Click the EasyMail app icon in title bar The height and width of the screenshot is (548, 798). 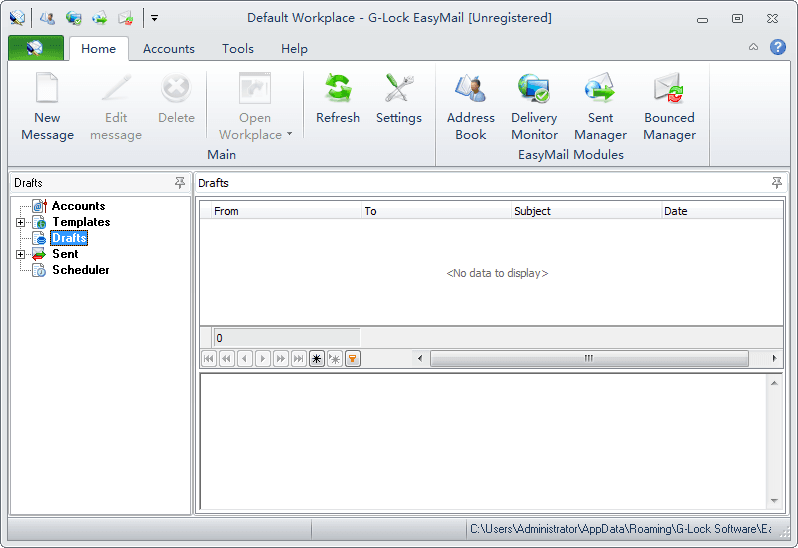tap(17, 18)
